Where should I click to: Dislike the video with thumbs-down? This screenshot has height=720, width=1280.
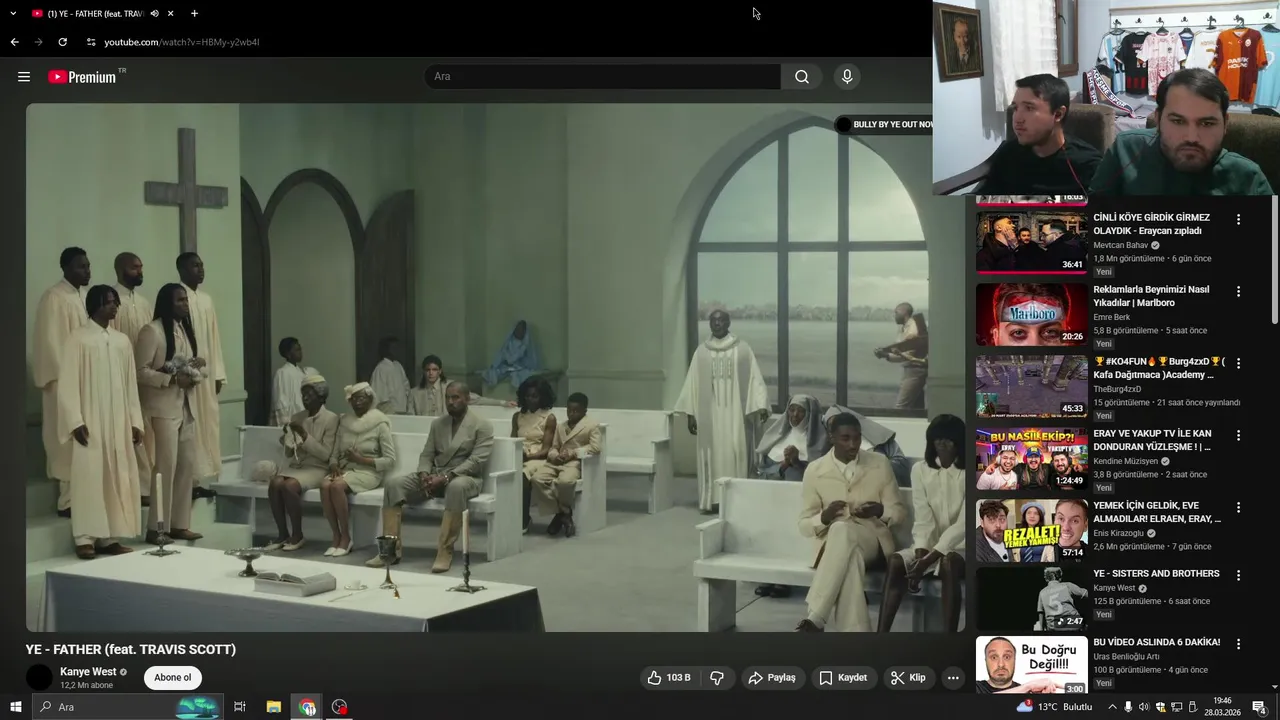point(717,678)
